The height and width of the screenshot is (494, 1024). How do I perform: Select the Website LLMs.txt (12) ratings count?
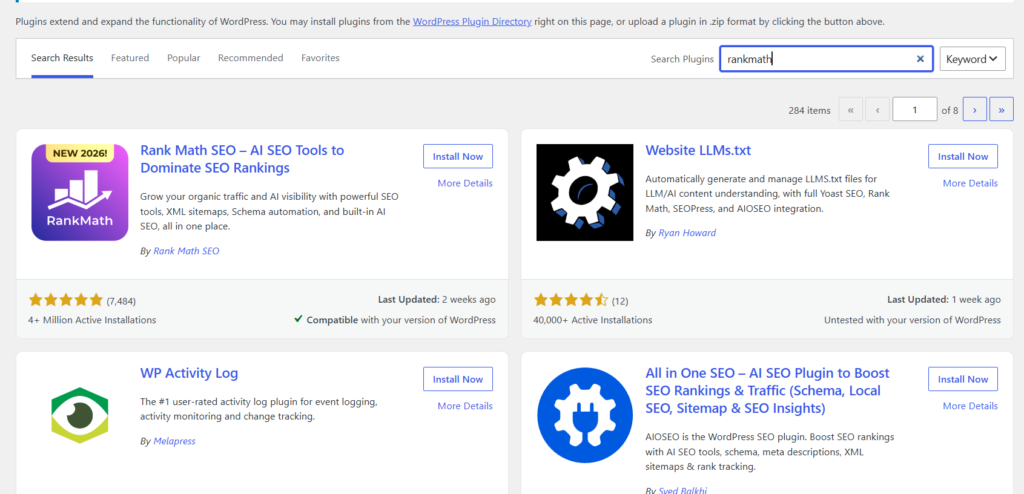(620, 301)
